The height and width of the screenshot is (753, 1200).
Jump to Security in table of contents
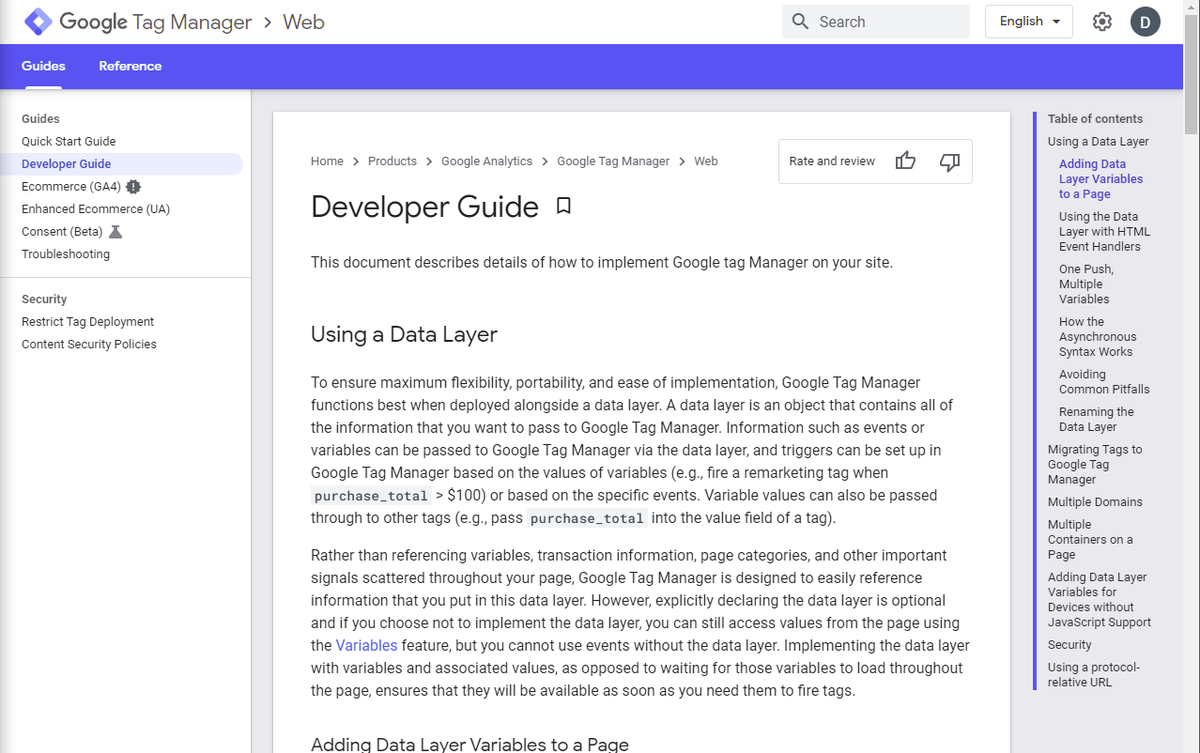pos(1069,645)
